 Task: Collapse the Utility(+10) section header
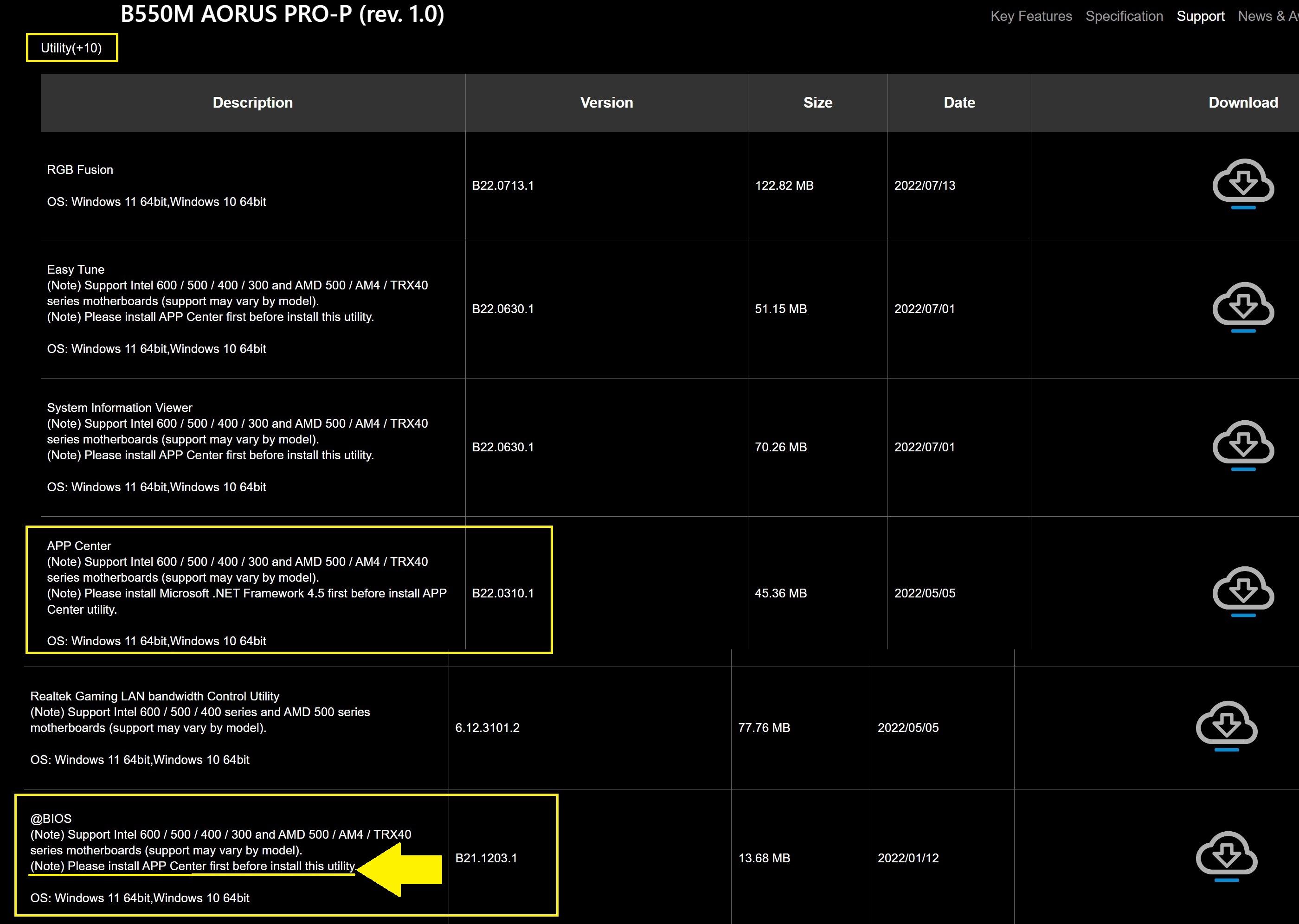pos(72,48)
